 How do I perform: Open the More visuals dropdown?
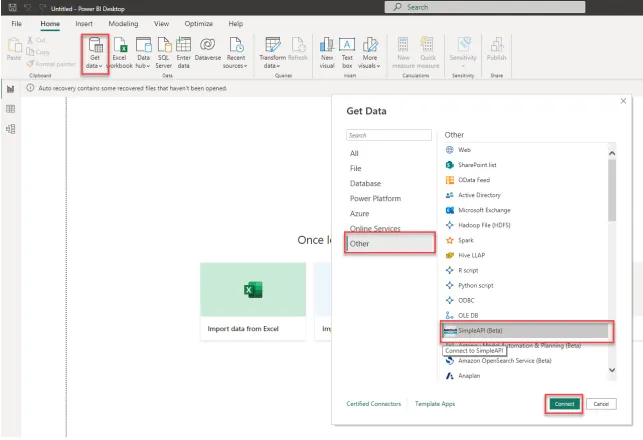pyautogui.click(x=369, y=53)
